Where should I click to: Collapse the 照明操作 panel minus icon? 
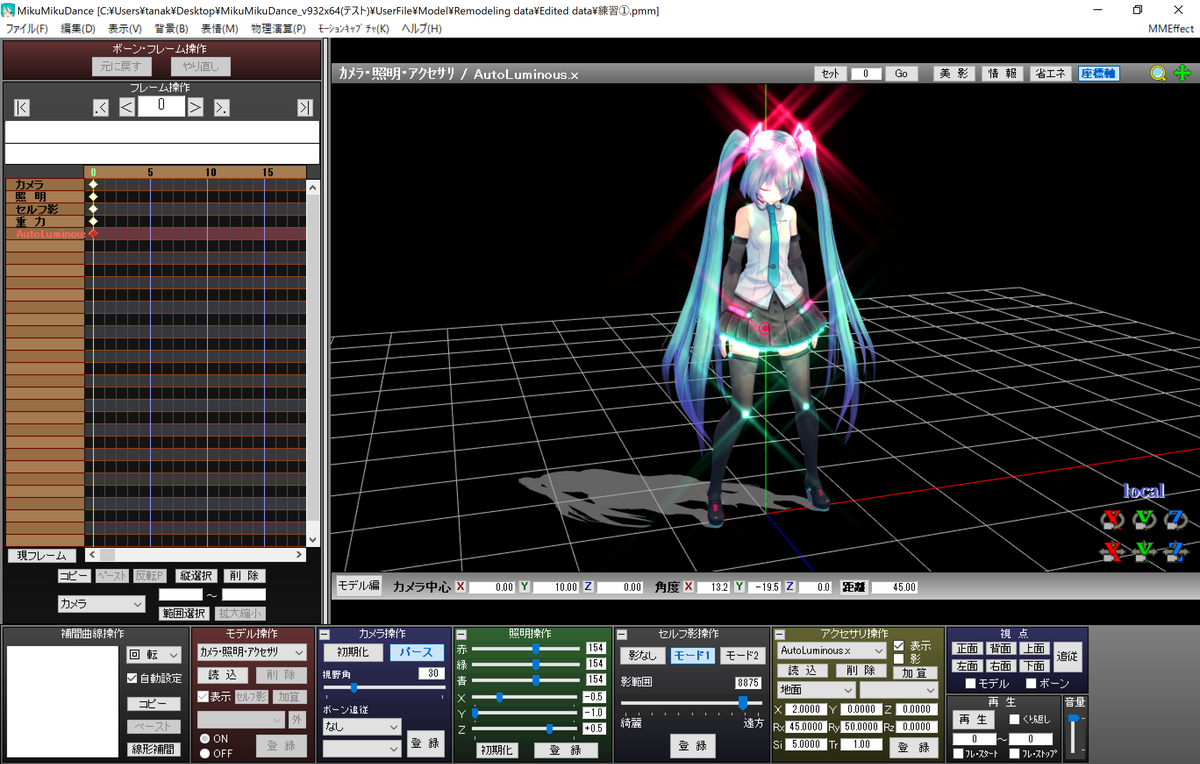pos(460,634)
